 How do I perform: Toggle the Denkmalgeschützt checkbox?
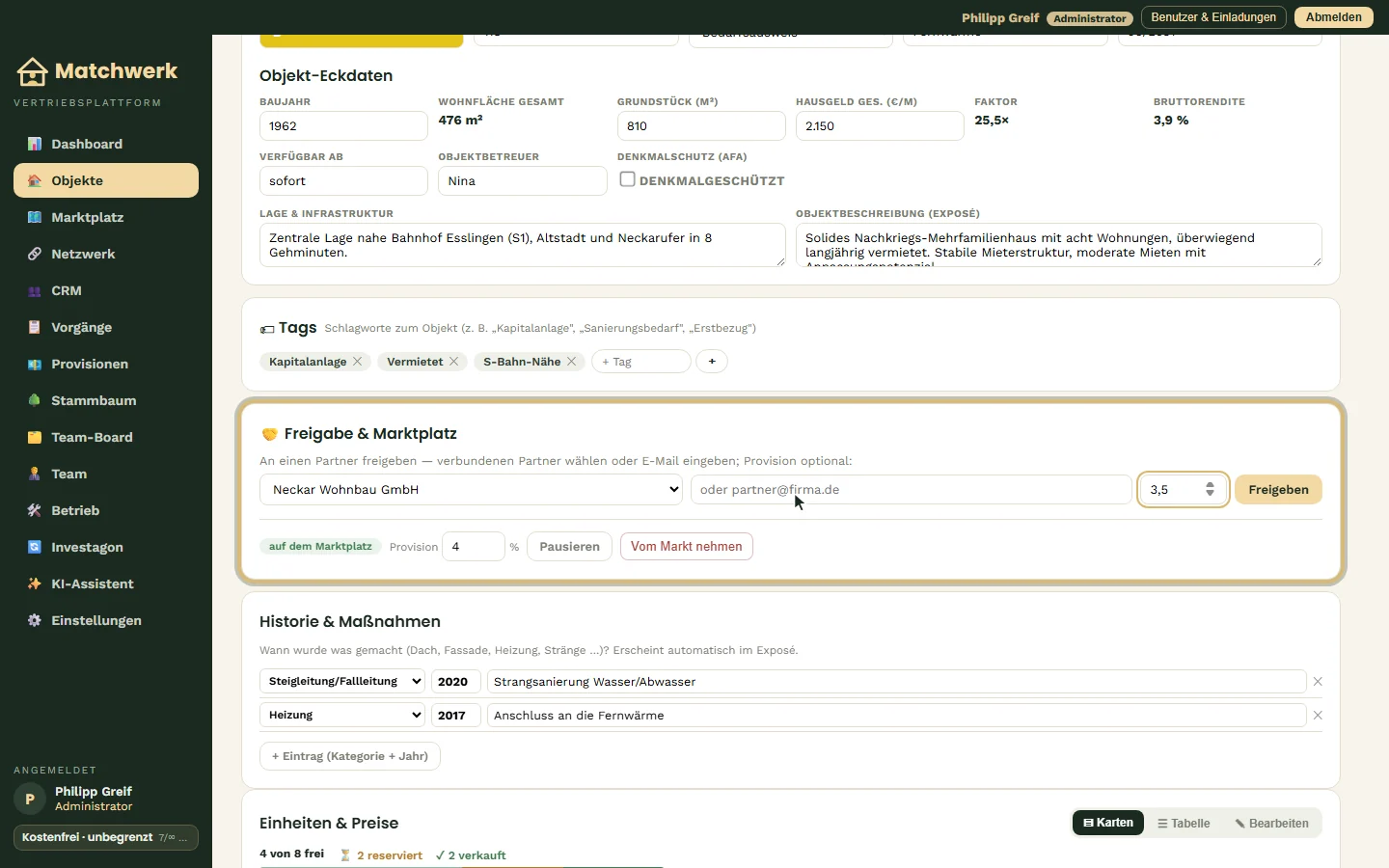click(x=627, y=179)
